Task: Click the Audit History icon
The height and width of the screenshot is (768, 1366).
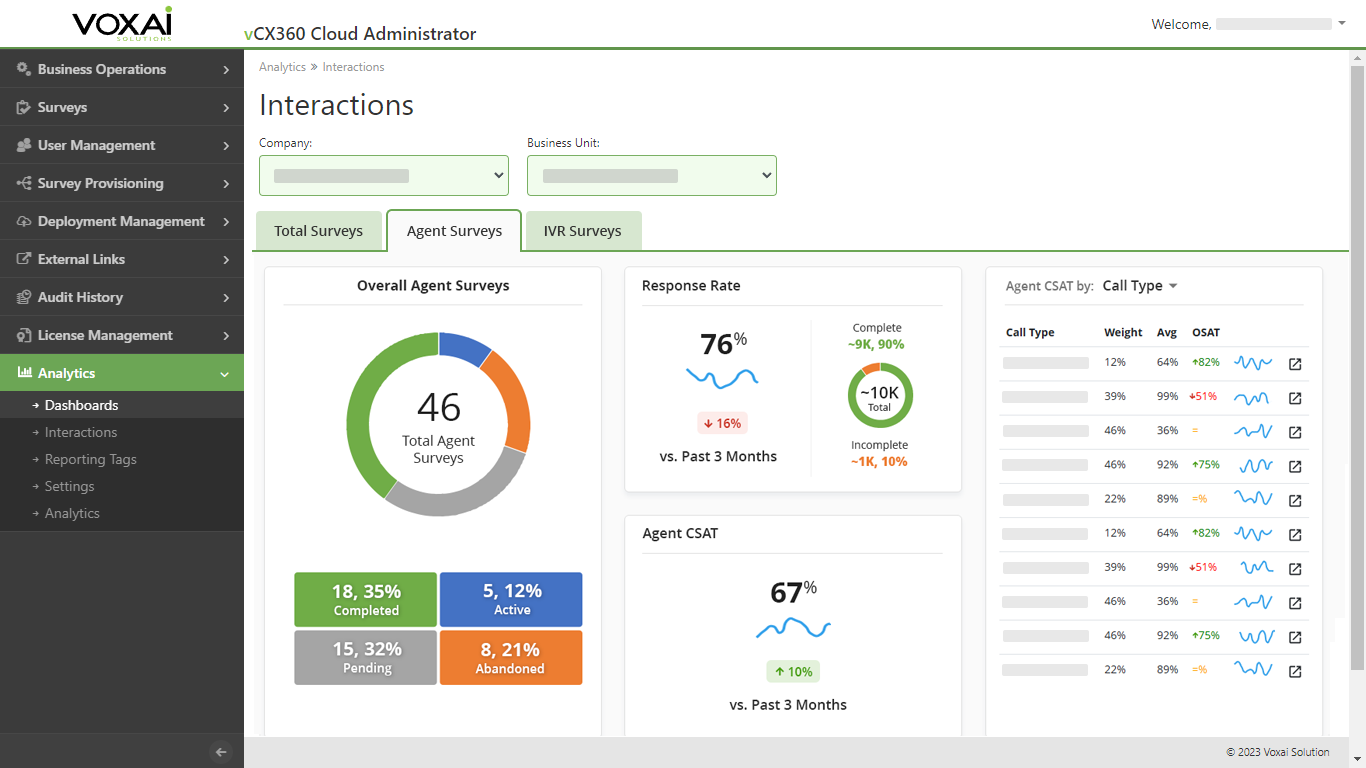Action: [24, 297]
